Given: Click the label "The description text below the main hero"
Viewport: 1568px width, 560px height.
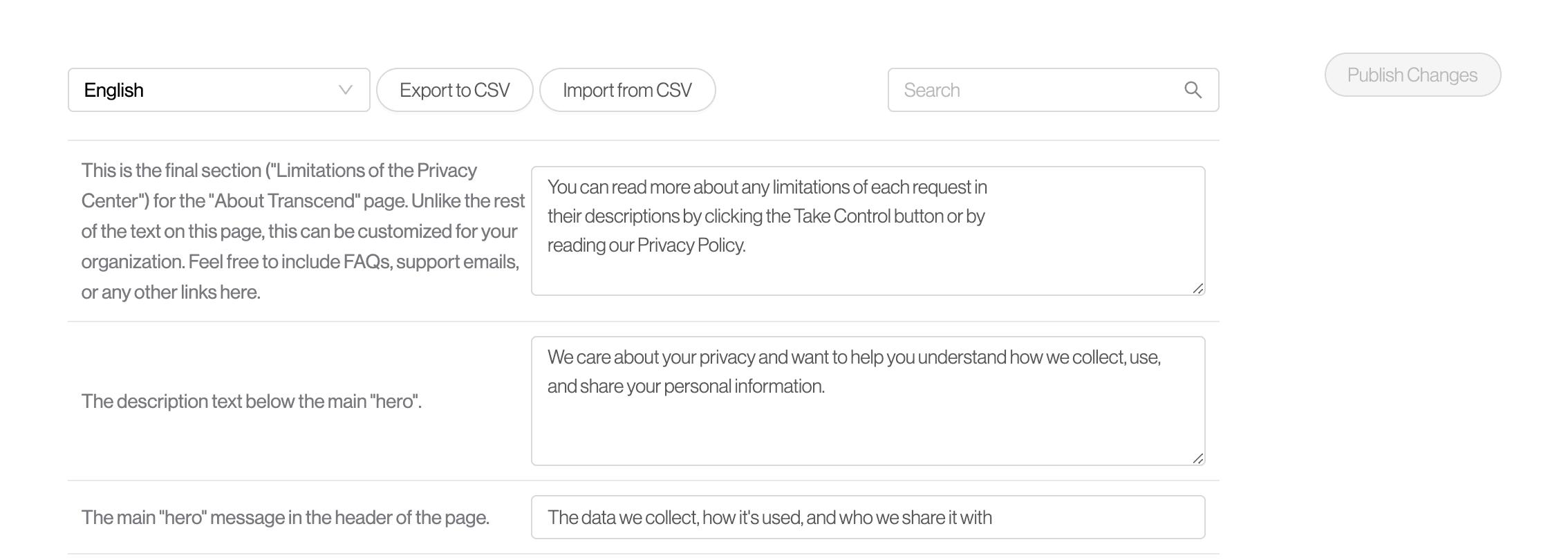Looking at the screenshot, I should pyautogui.click(x=251, y=402).
